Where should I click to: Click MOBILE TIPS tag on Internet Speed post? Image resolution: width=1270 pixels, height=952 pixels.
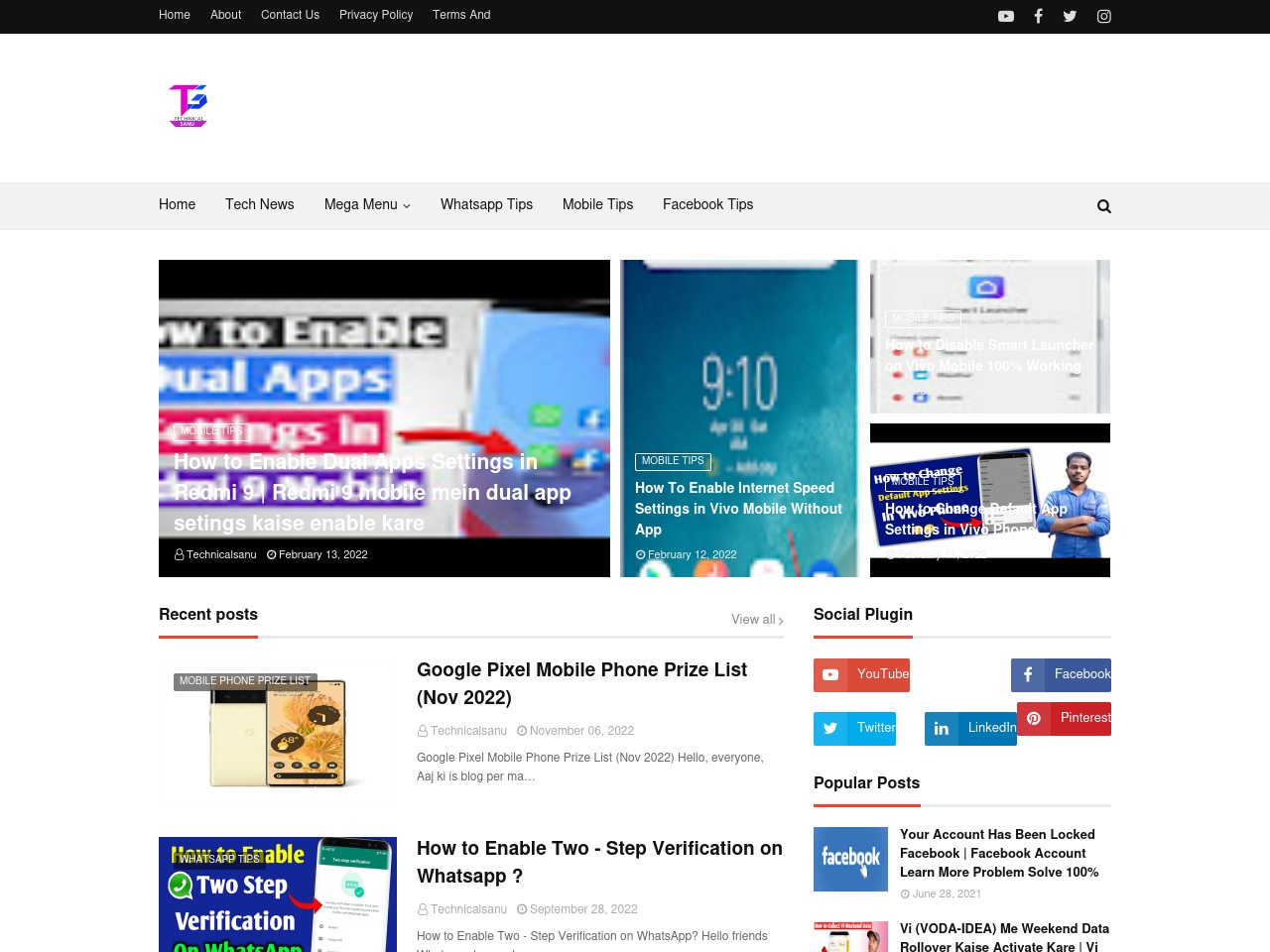(x=673, y=461)
